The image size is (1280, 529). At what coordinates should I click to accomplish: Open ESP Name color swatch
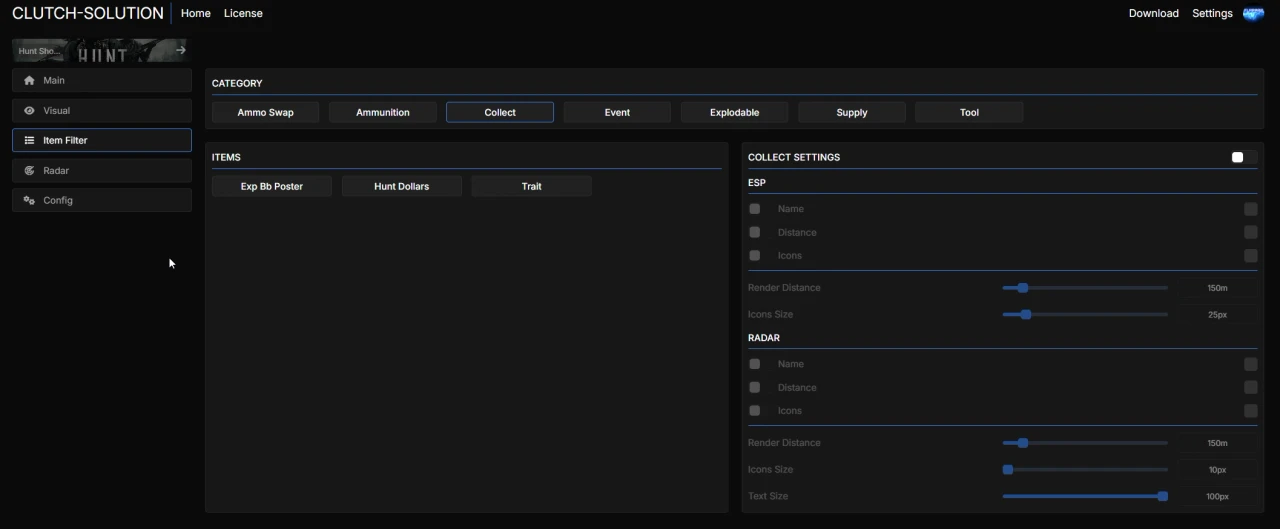click(1251, 209)
